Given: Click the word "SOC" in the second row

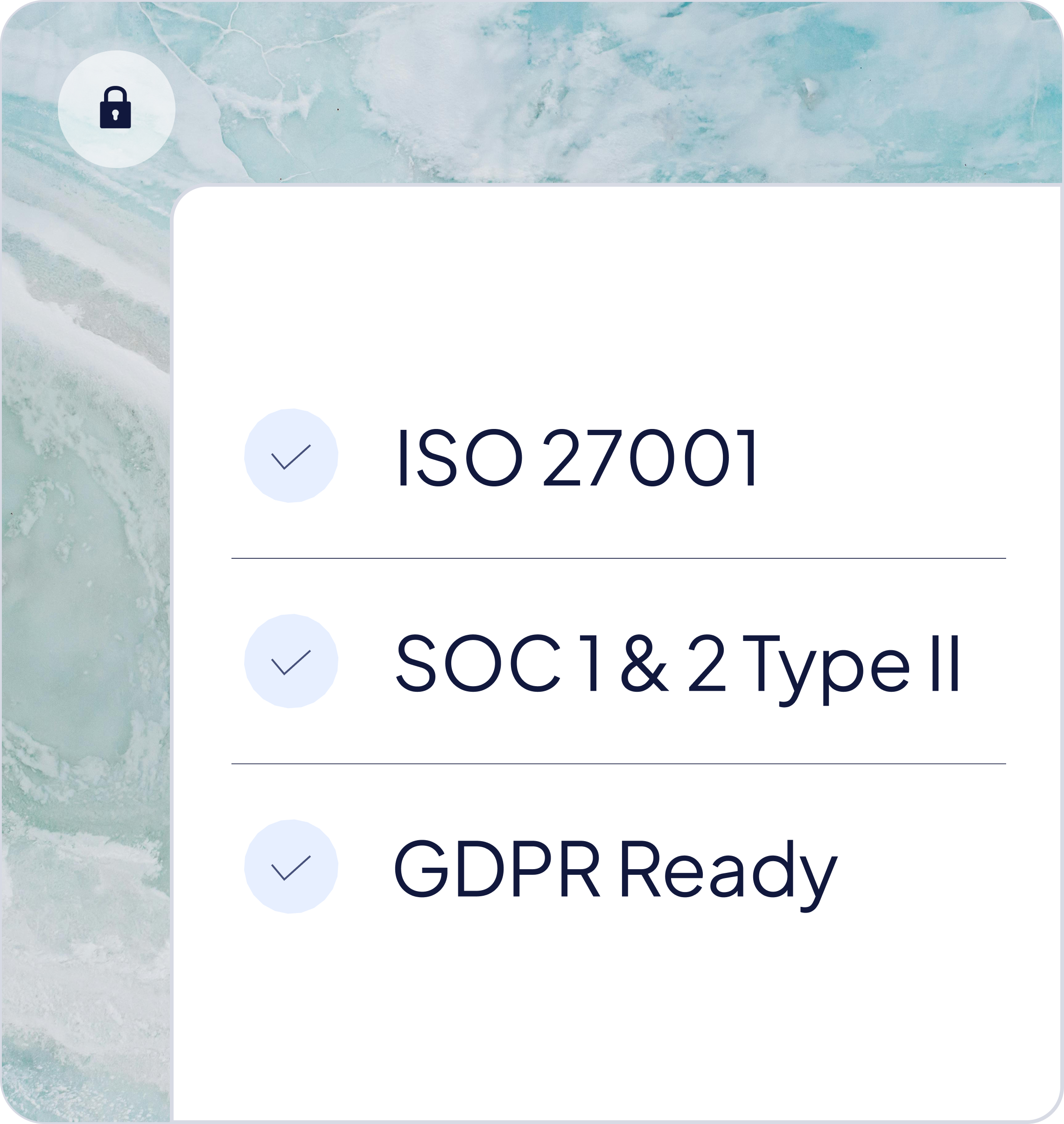Looking at the screenshot, I should click(478, 663).
